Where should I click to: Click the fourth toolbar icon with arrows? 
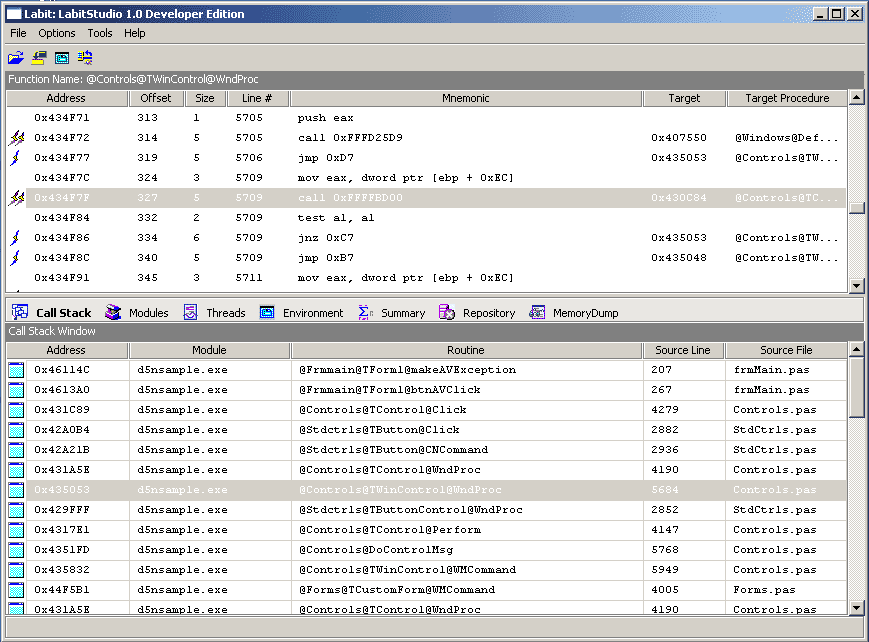[x=85, y=58]
